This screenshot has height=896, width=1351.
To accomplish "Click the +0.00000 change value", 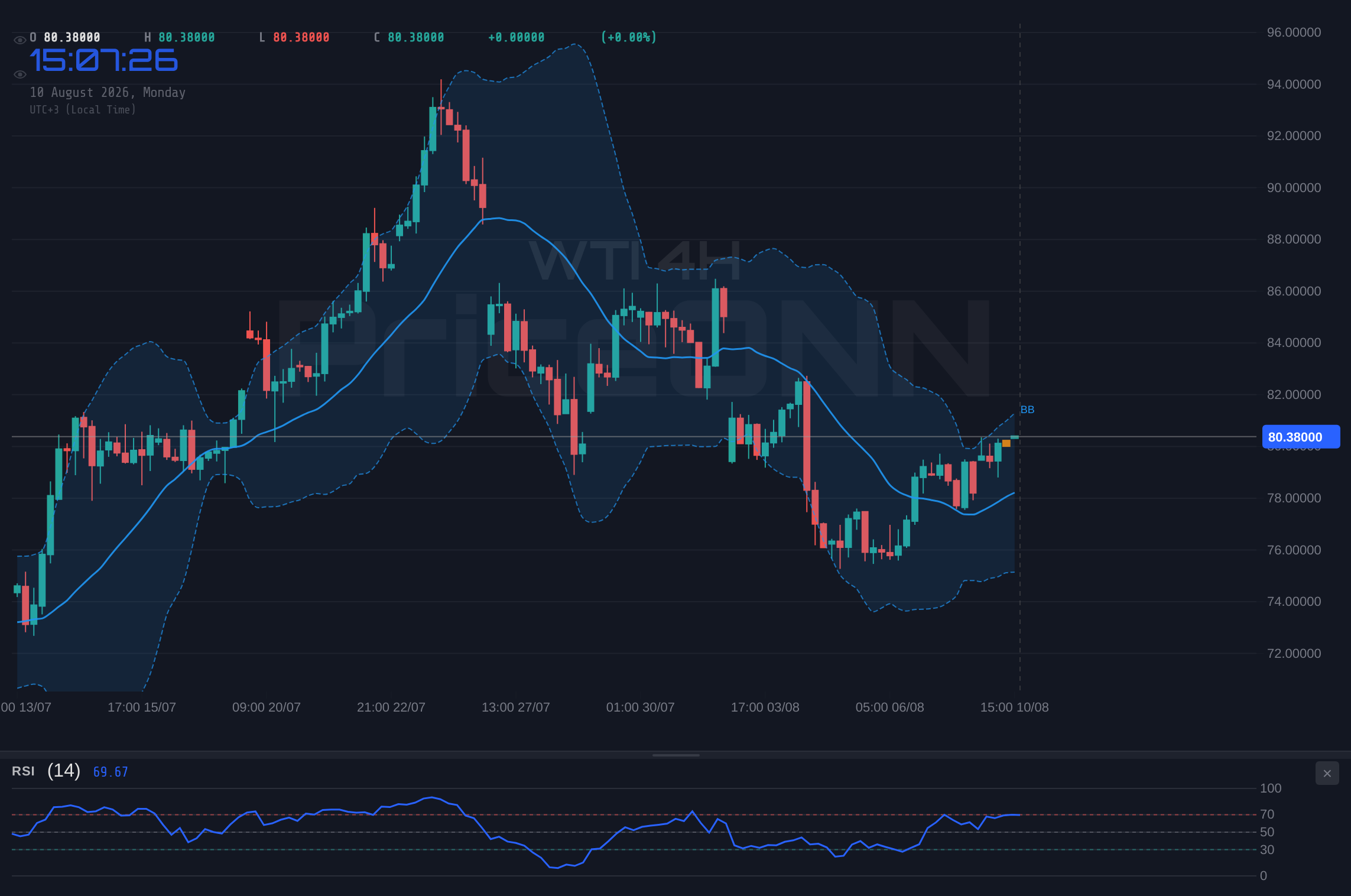I will click(x=516, y=37).
